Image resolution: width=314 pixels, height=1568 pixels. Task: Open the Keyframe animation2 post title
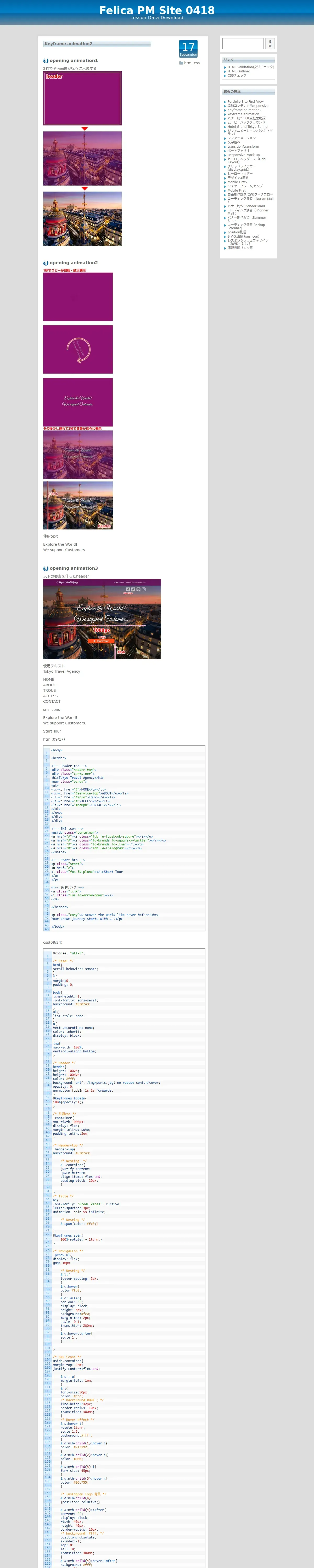click(68, 44)
